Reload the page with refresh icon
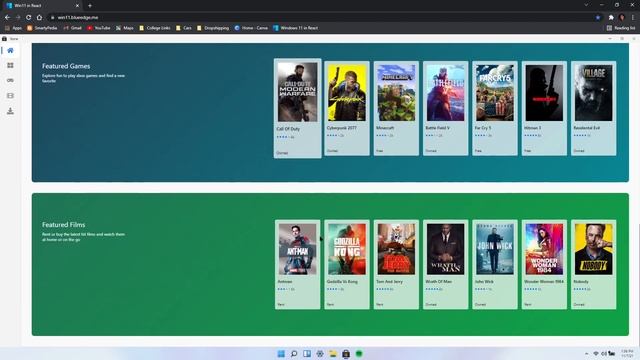Viewport: 640px width, 360px height. [x=29, y=18]
